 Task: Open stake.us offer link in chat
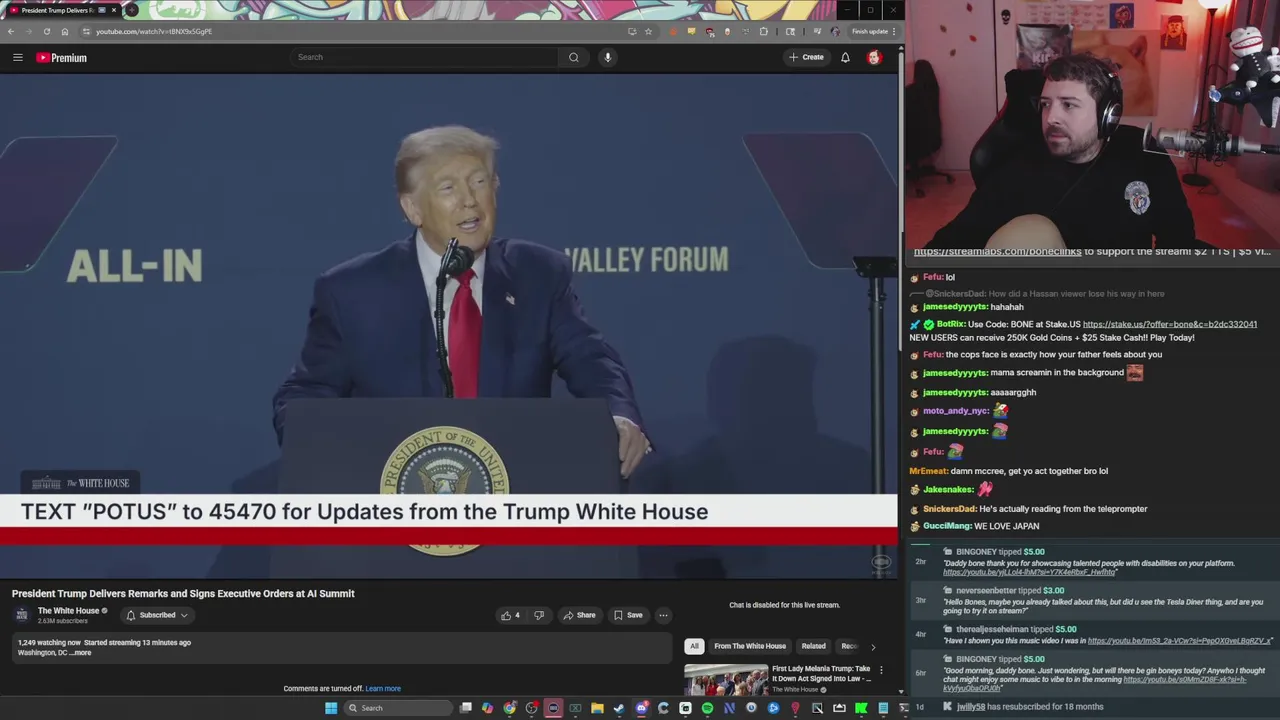pos(1170,325)
